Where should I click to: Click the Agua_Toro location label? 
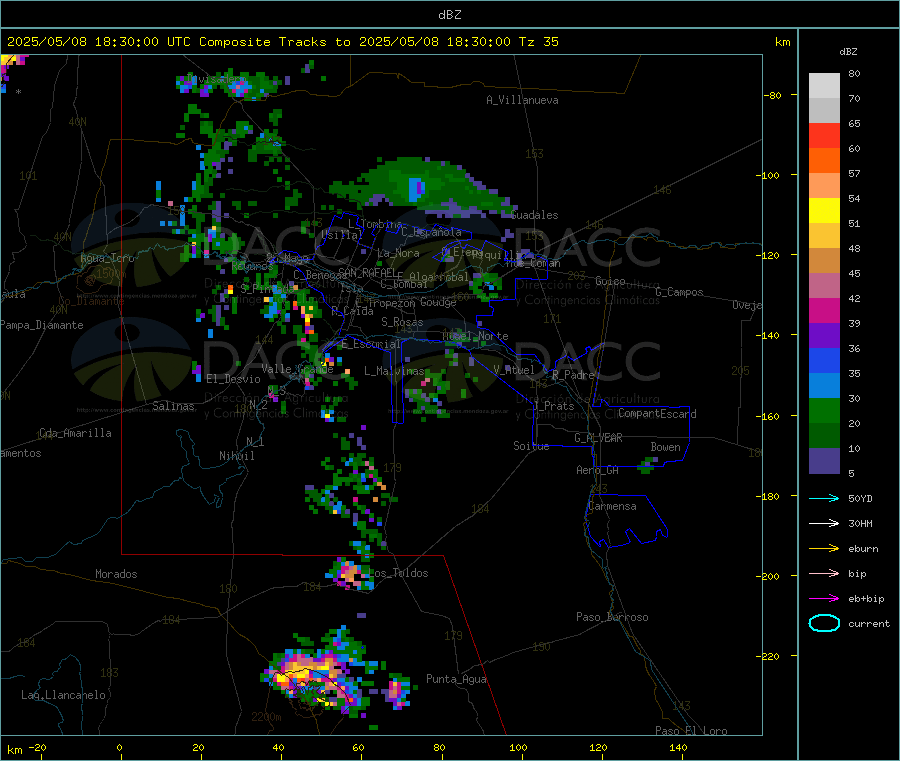click(x=107, y=258)
